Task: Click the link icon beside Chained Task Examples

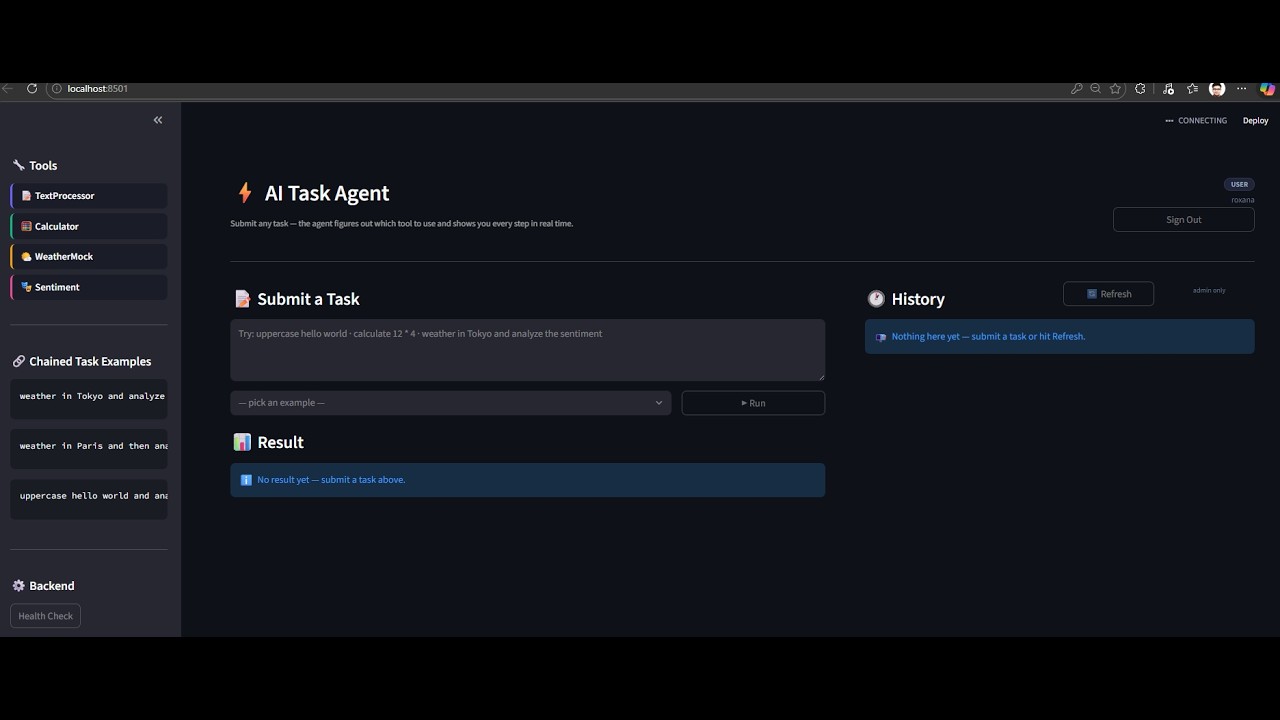Action: pos(18,362)
